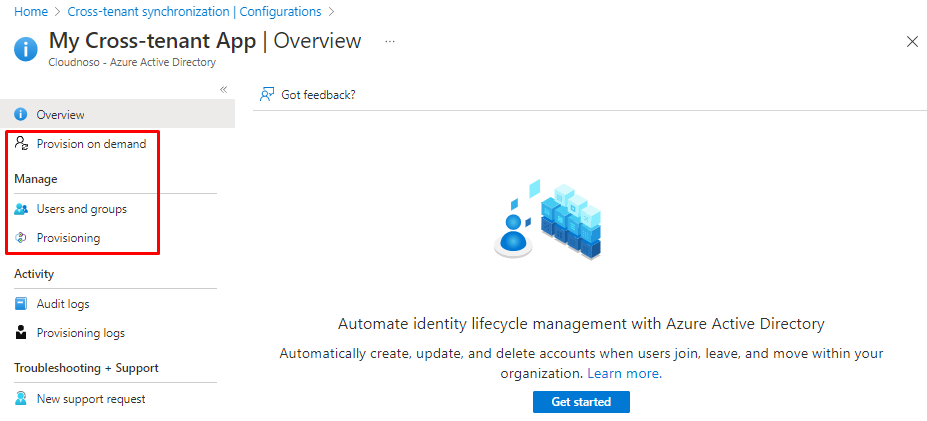Go to the Home breadcrumb
The height and width of the screenshot is (421, 927).
pyautogui.click(x=30, y=12)
